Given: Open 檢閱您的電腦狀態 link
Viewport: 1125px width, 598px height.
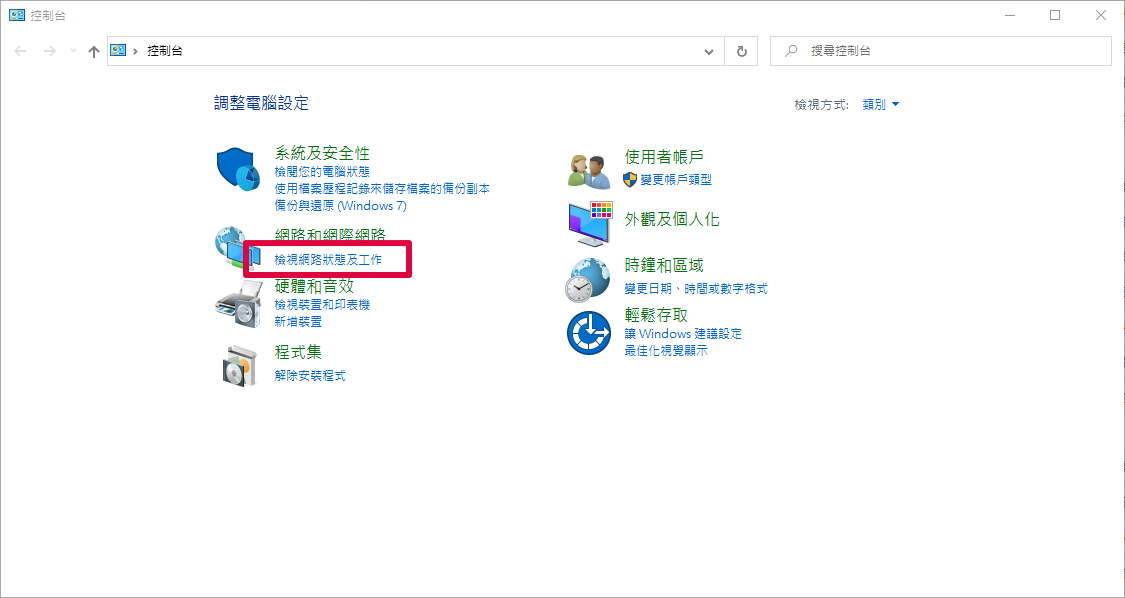Looking at the screenshot, I should coord(322,172).
